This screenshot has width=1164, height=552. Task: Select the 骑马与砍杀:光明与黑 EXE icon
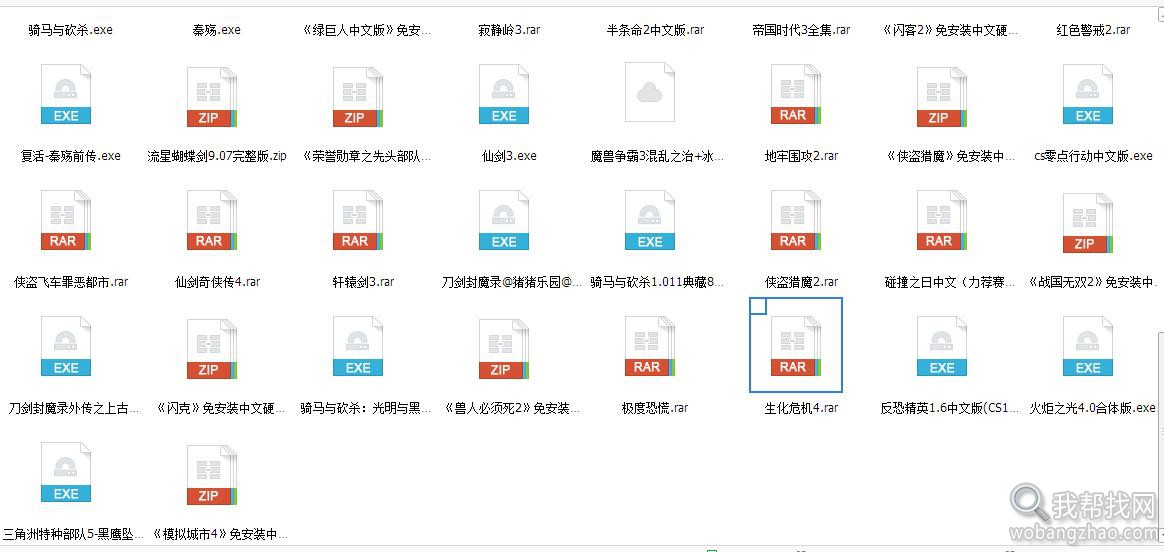[x=358, y=346]
